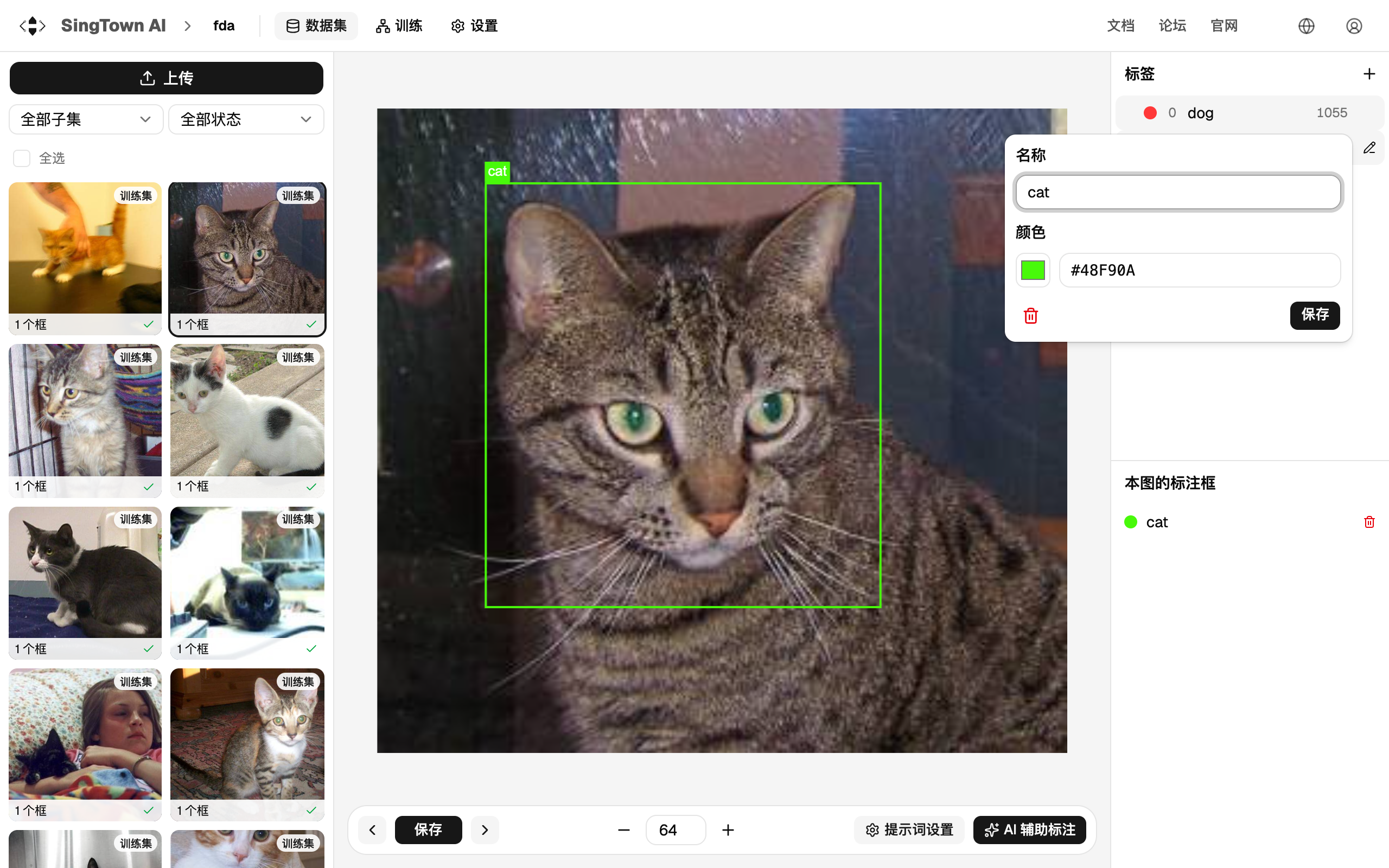
Task: Click the green cat color dot in annotations
Action: click(1131, 522)
